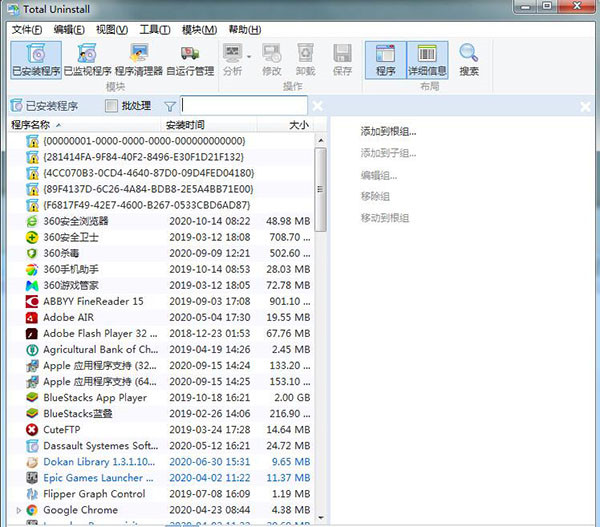Select the 360杀毒 shield icon
The height and width of the screenshot is (527, 600).
click(x=32, y=253)
